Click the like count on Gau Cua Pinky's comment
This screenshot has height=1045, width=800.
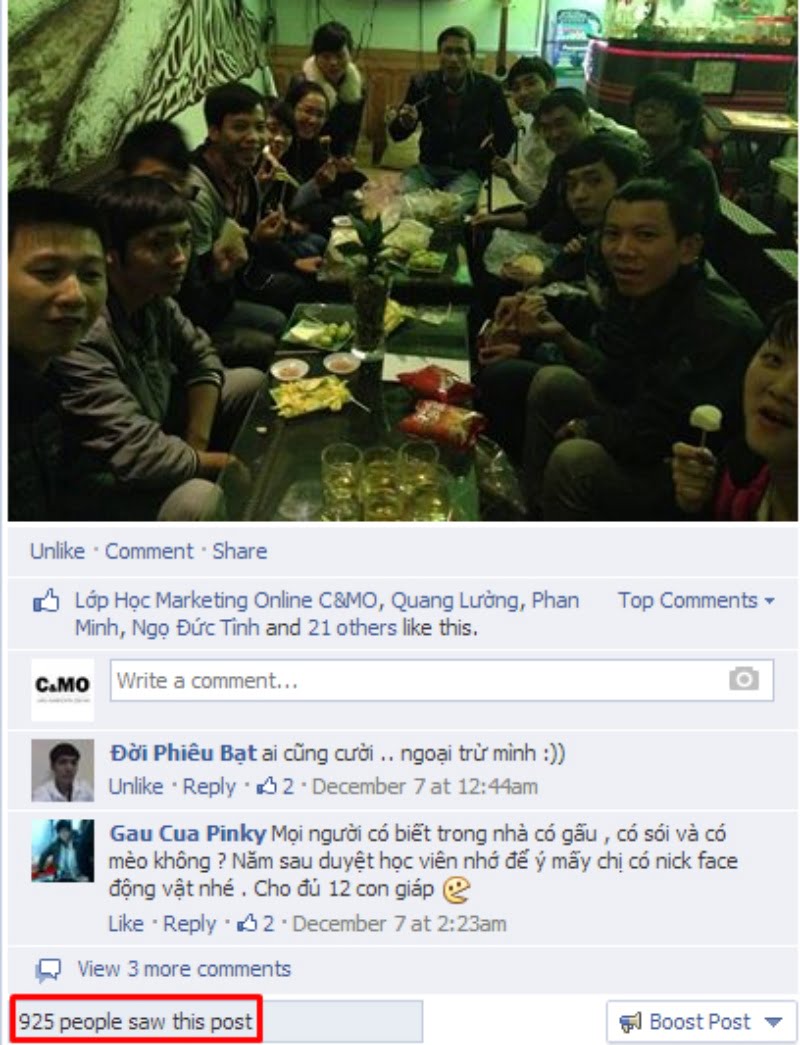click(x=255, y=924)
